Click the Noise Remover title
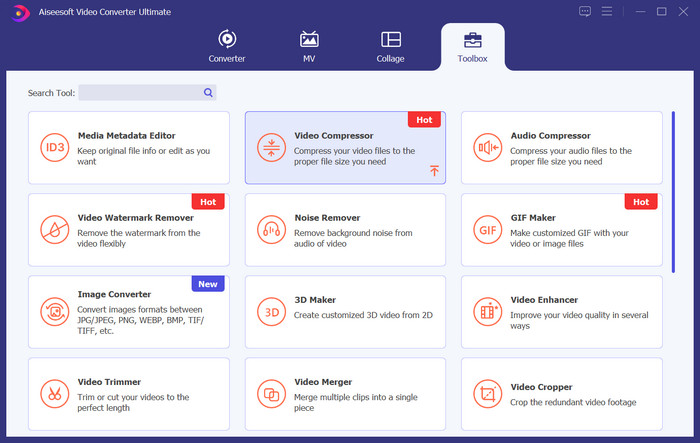700x443 pixels. click(x=327, y=217)
